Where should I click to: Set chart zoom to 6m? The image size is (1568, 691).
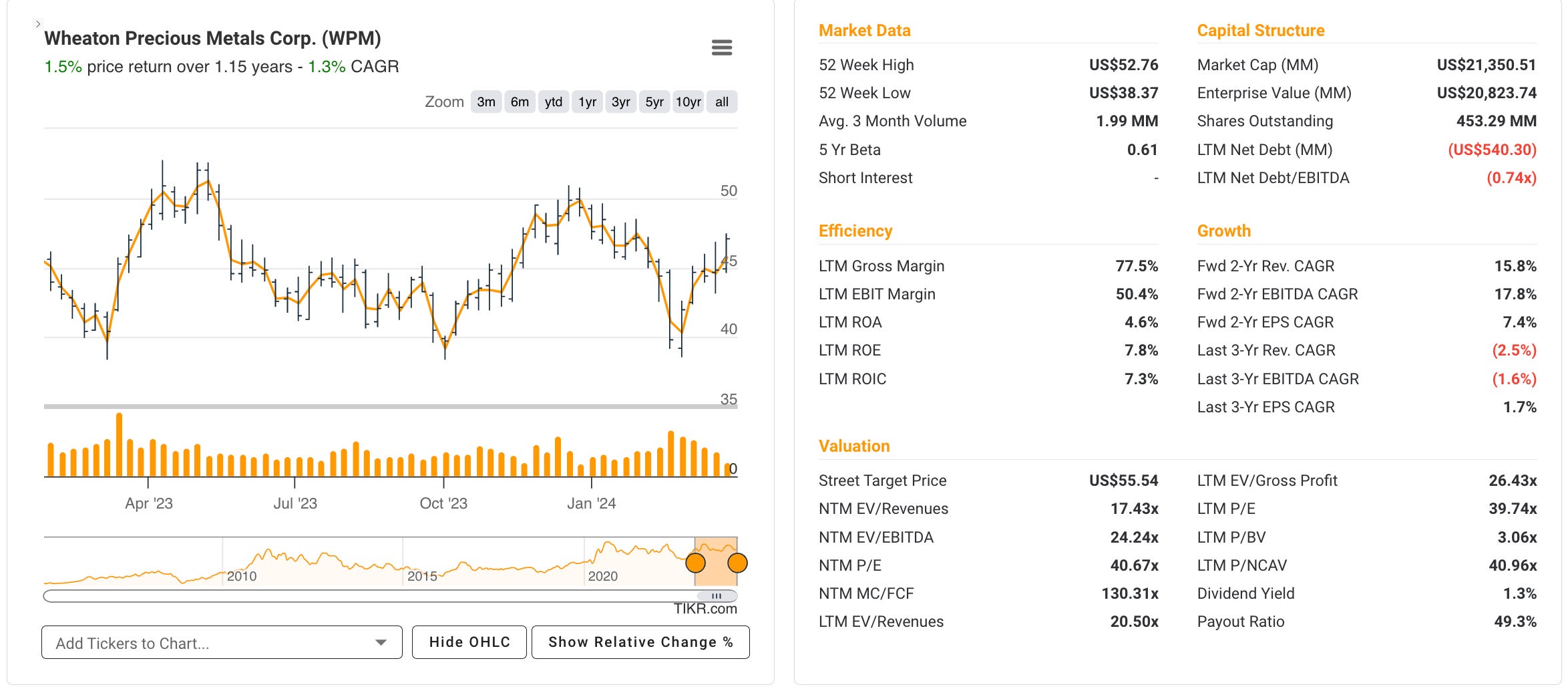(x=520, y=102)
